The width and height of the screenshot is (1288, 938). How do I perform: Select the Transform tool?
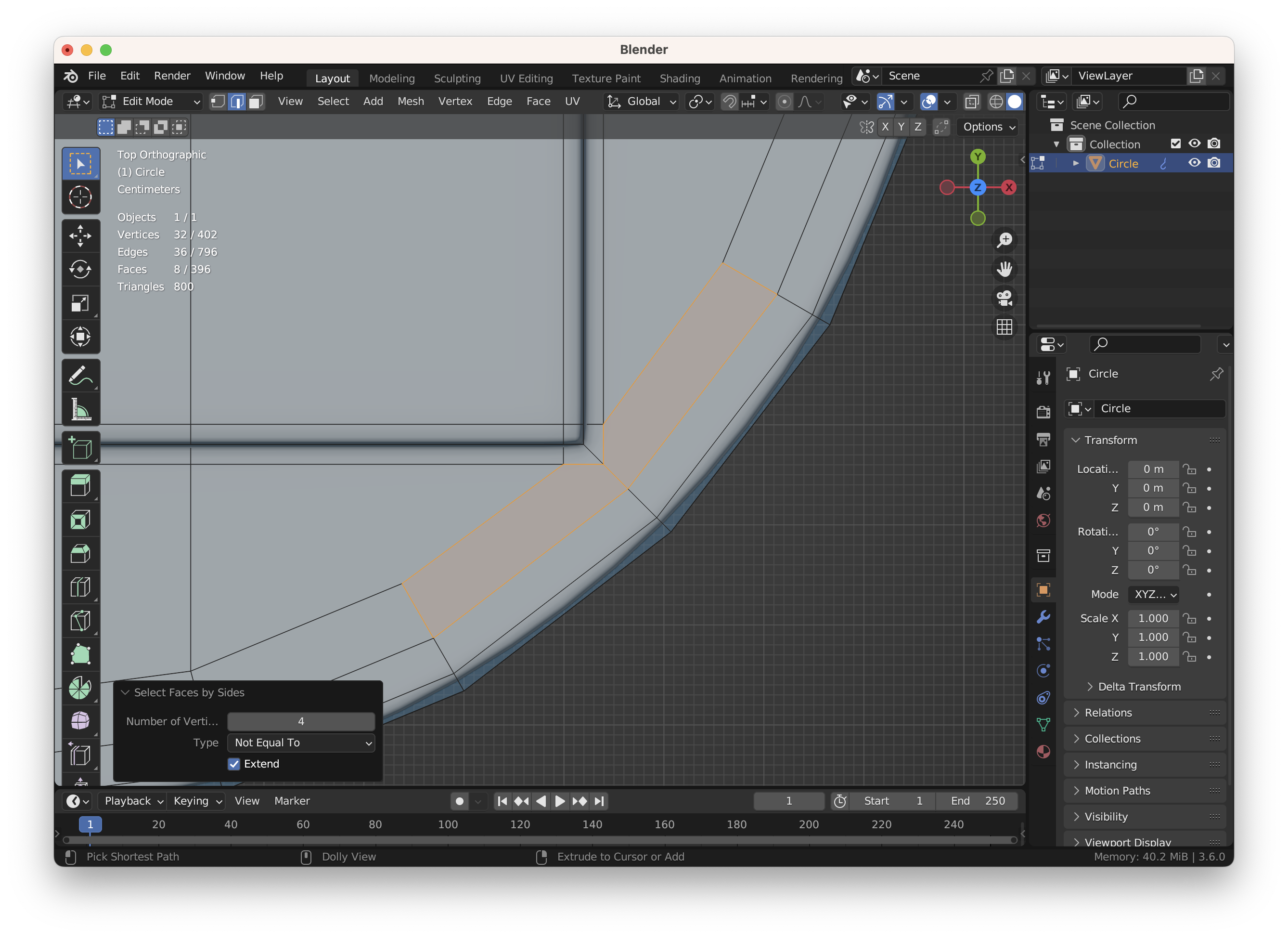tap(80, 336)
